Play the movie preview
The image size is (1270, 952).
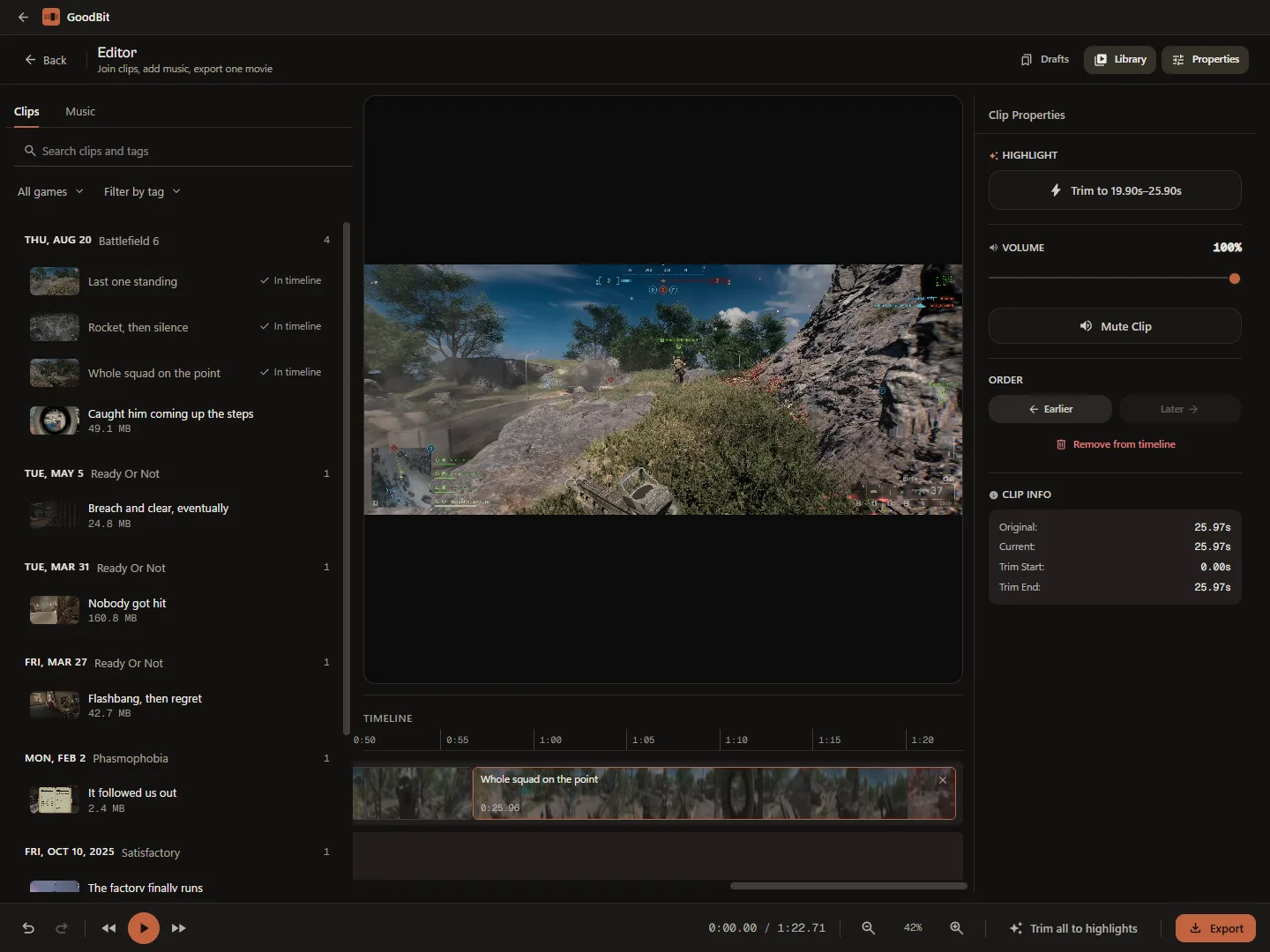pyautogui.click(x=144, y=928)
